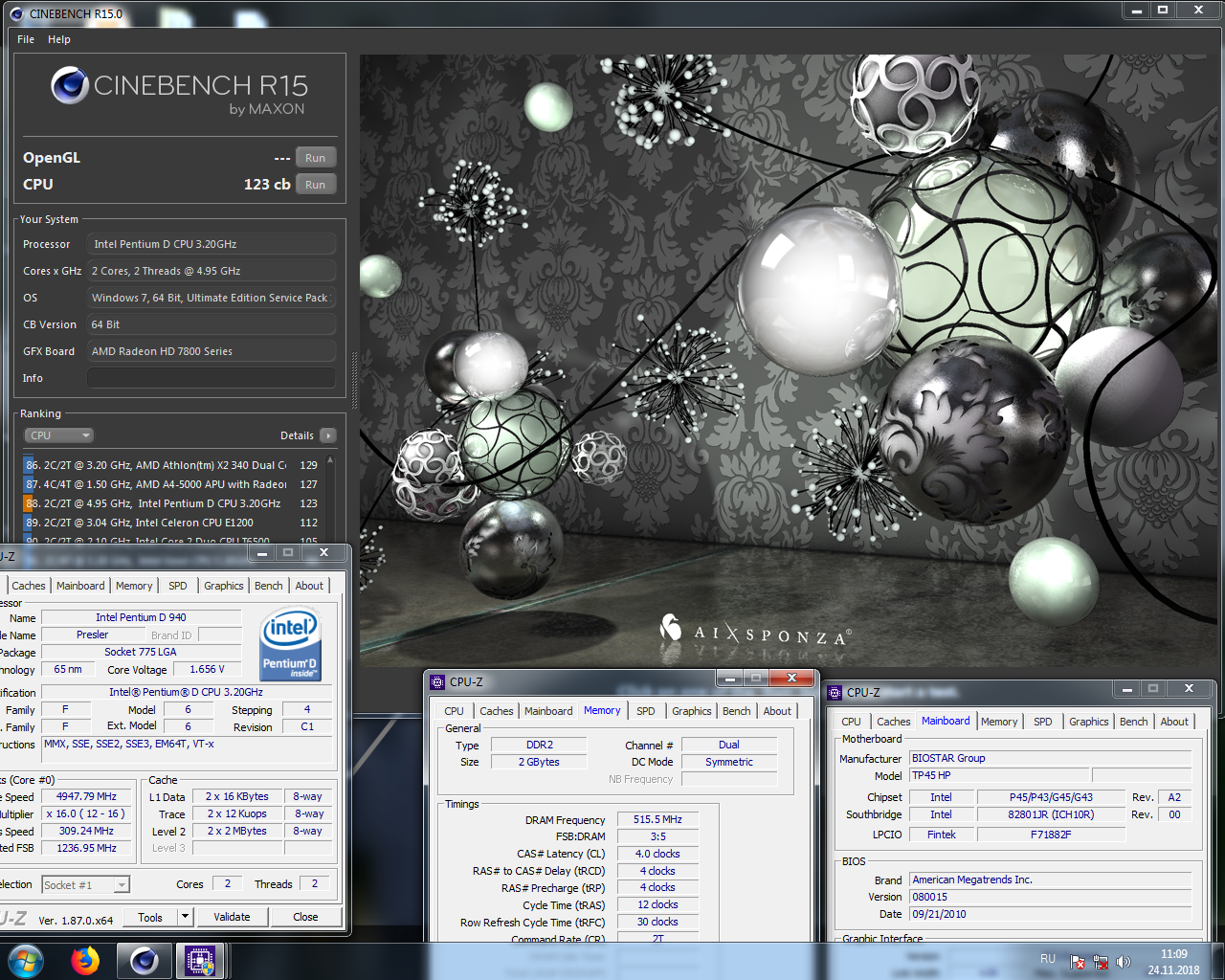
Task: Switch to CPU tab in right CPU-Z
Action: (851, 722)
